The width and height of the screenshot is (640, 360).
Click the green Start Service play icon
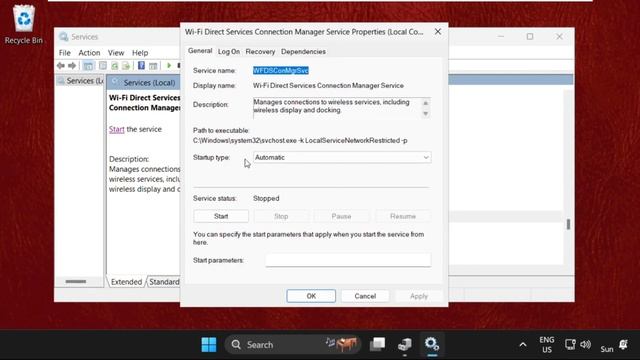[x=169, y=65]
